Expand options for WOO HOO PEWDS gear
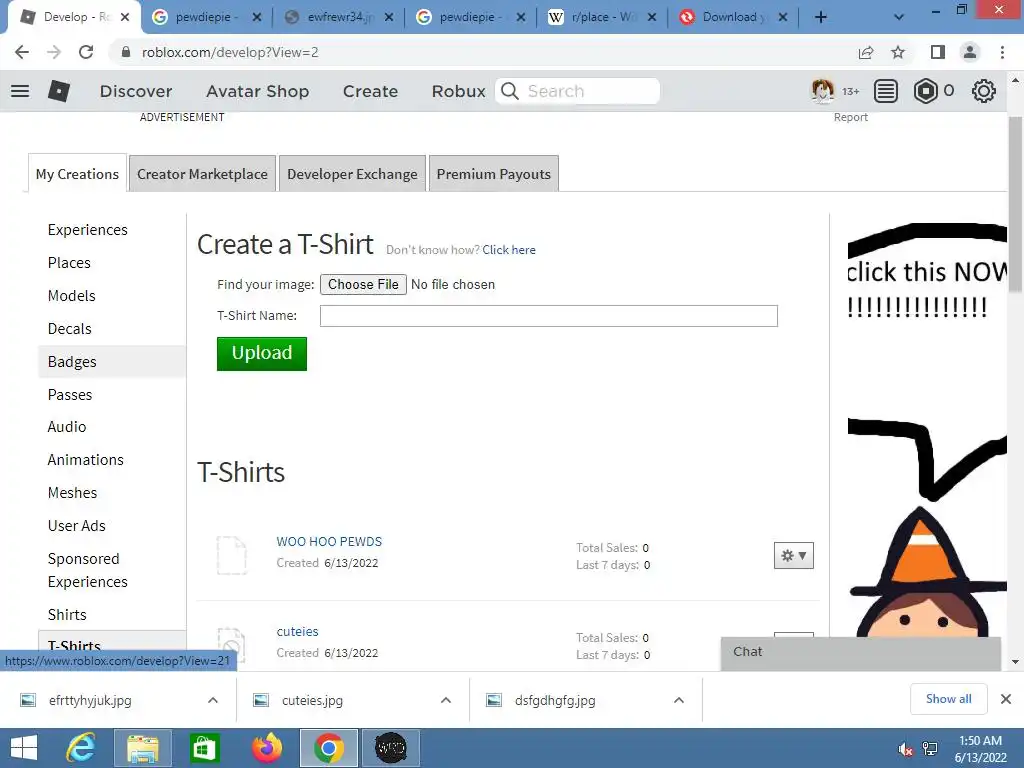The height and width of the screenshot is (768, 1024). [793, 556]
